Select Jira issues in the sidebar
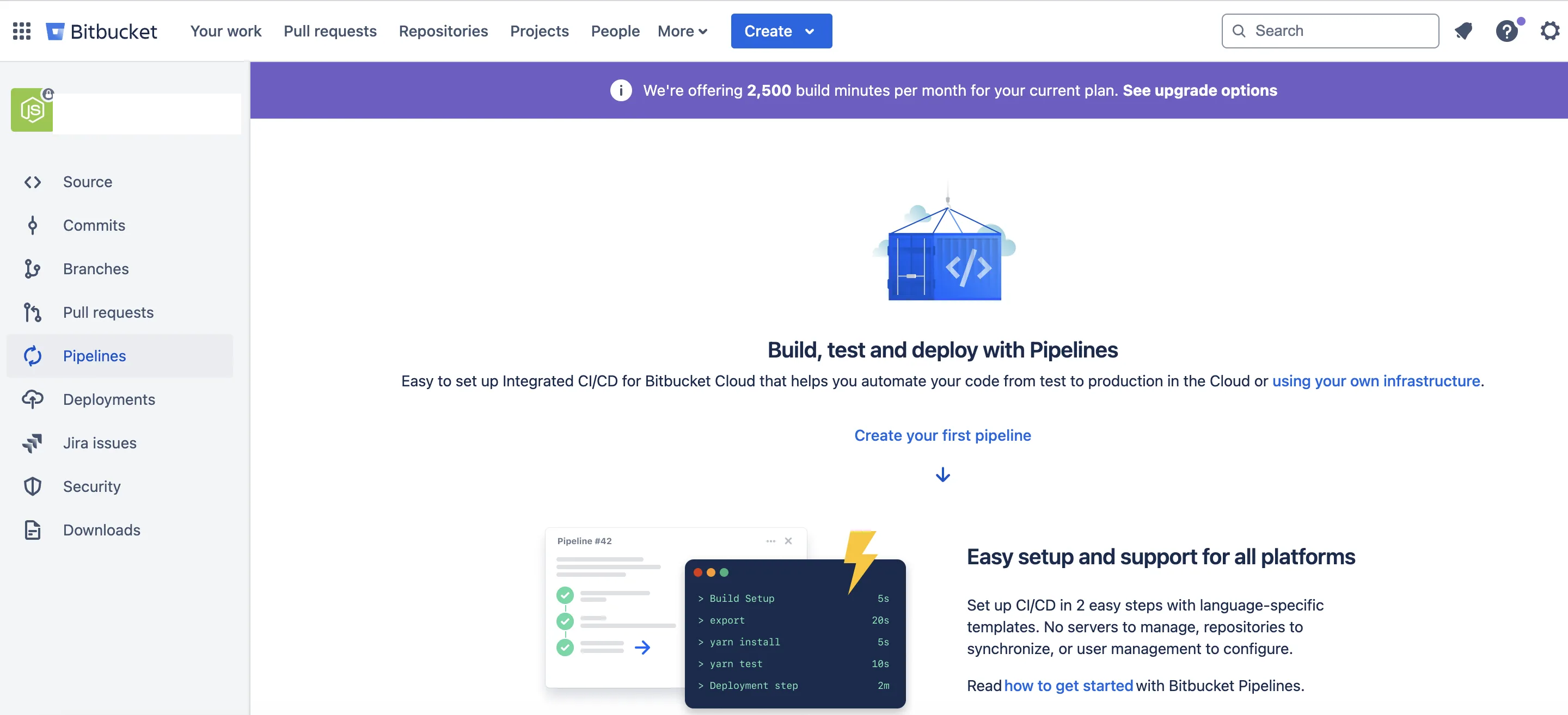1568x715 pixels. [120, 443]
